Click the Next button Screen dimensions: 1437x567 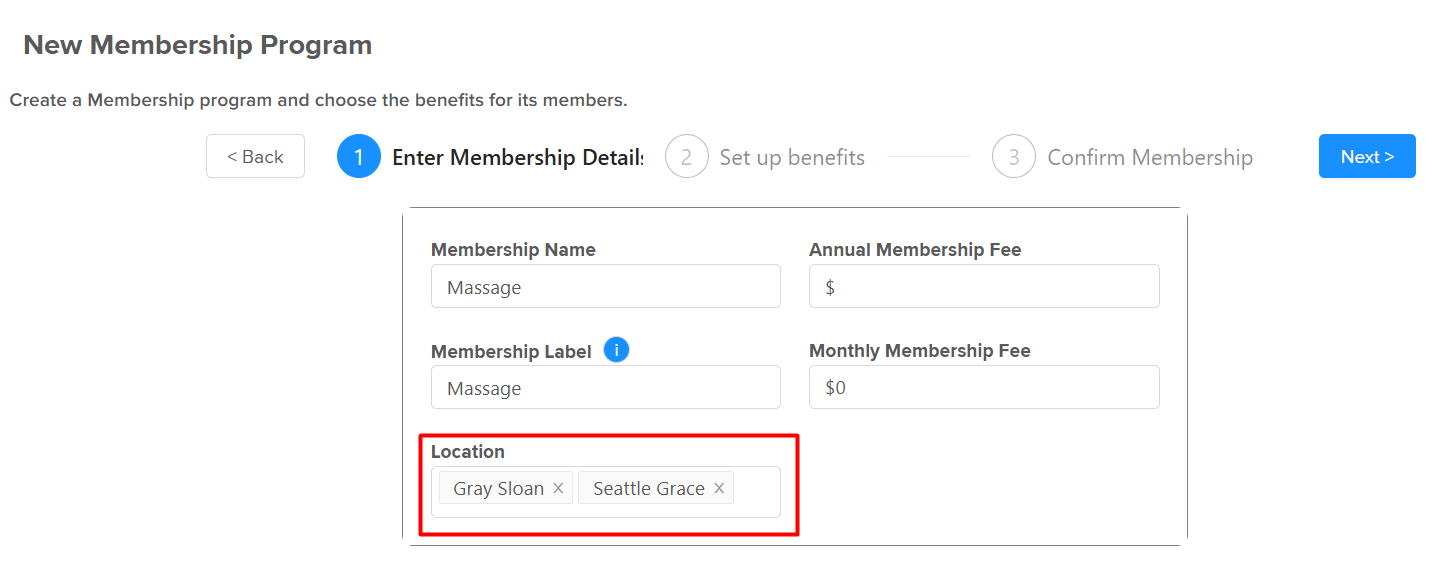1367,156
